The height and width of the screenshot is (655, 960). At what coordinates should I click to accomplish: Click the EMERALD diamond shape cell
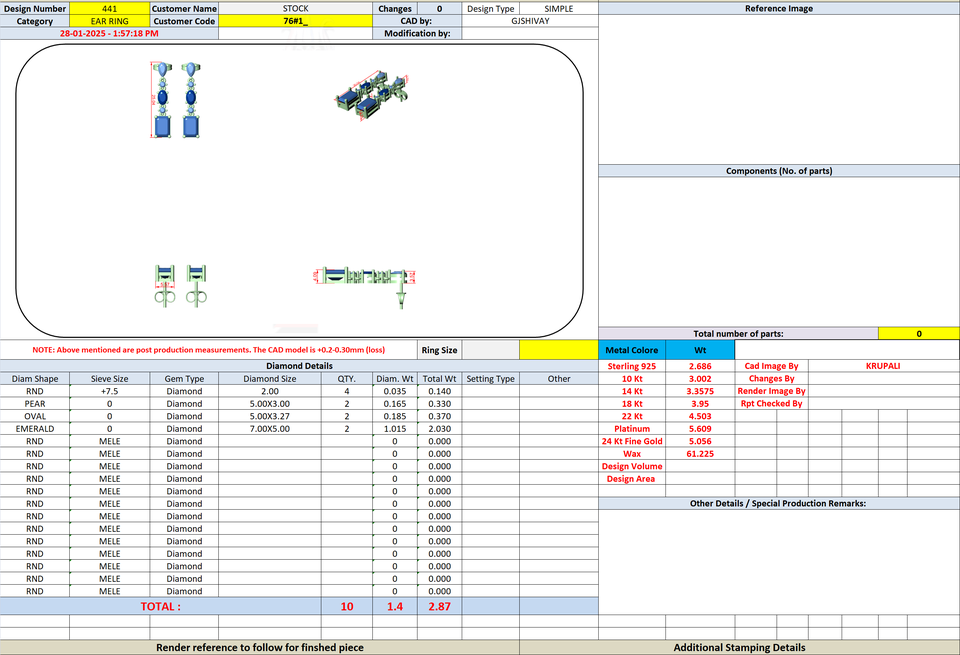[35, 429]
